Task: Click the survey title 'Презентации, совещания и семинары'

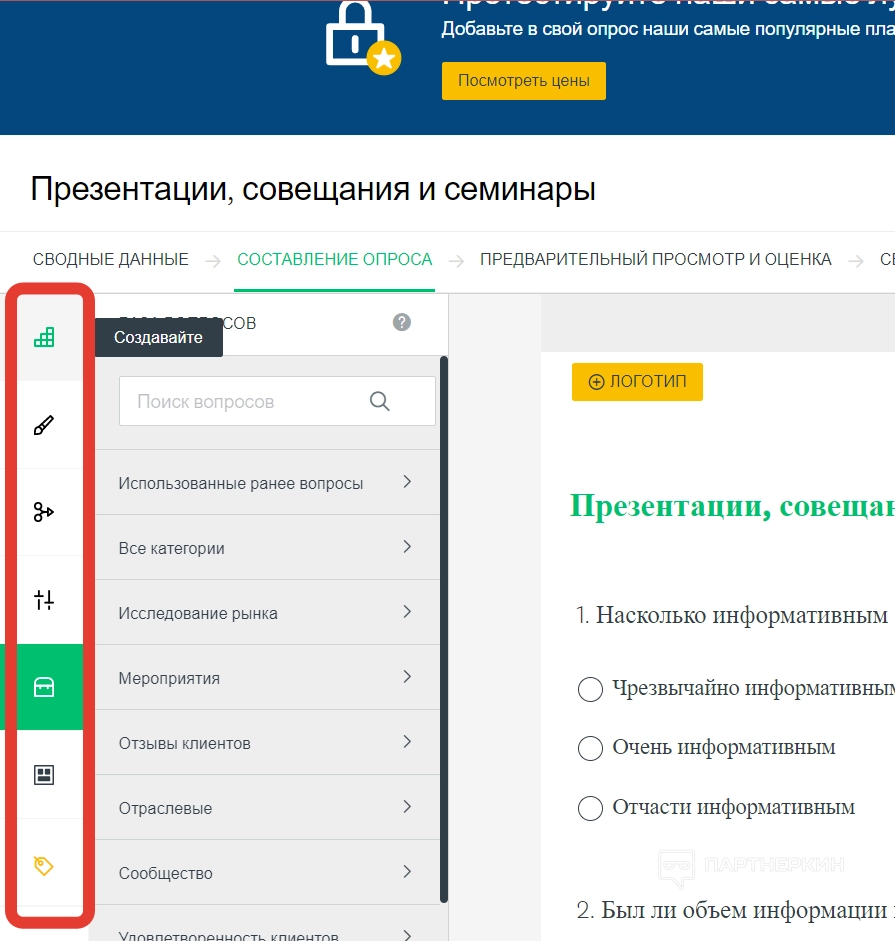Action: (313, 190)
